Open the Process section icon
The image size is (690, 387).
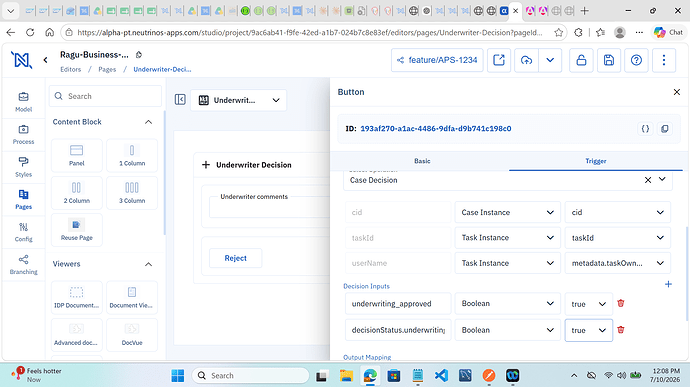coord(23,134)
